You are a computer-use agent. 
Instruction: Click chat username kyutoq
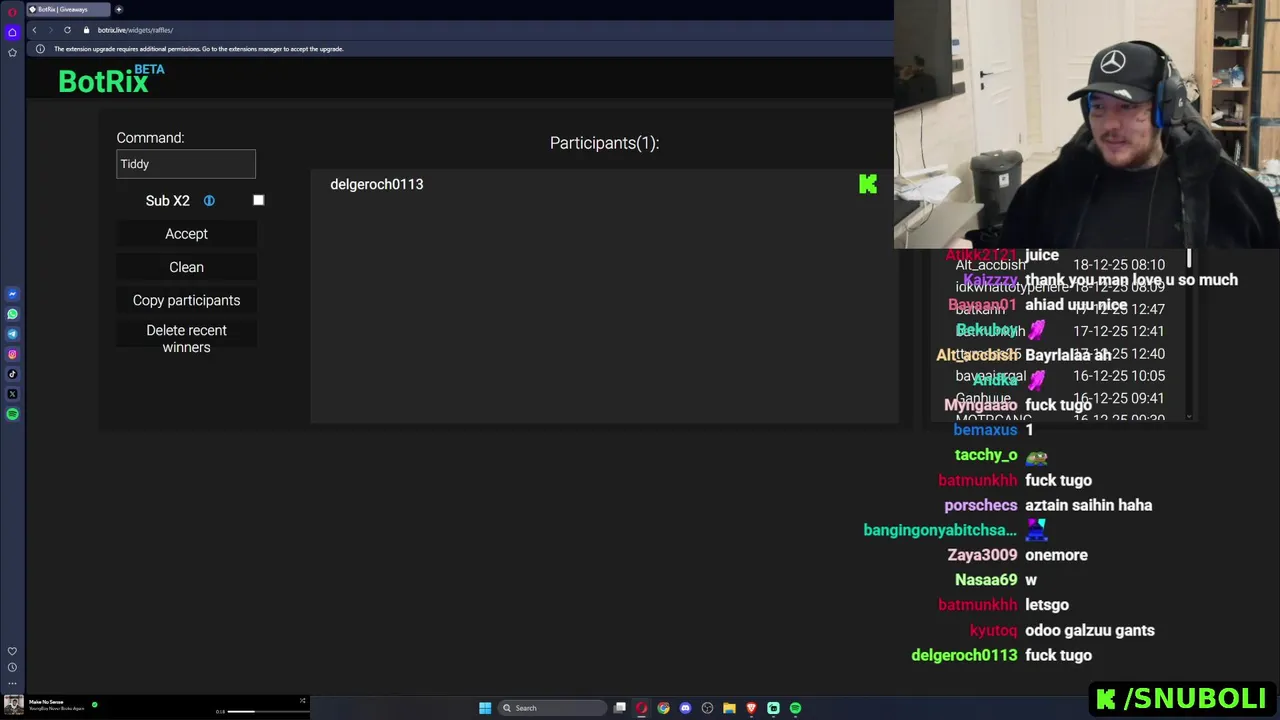[993, 630]
